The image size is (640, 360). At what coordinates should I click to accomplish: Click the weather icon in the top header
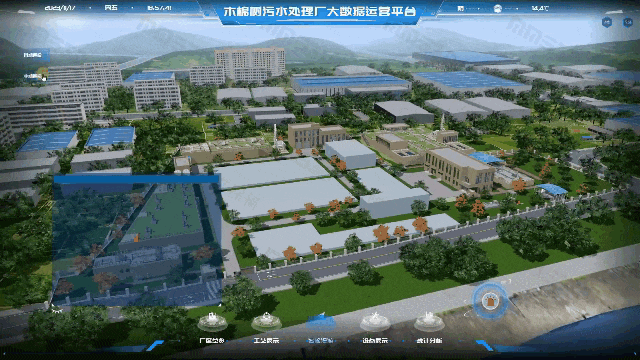498,8
